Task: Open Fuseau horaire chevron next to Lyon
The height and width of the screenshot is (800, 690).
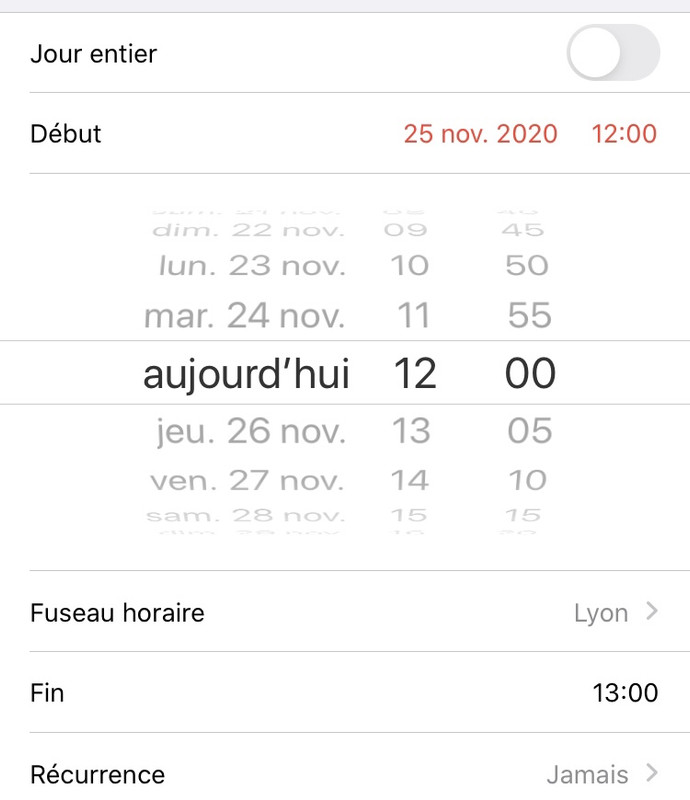Action: tap(652, 611)
